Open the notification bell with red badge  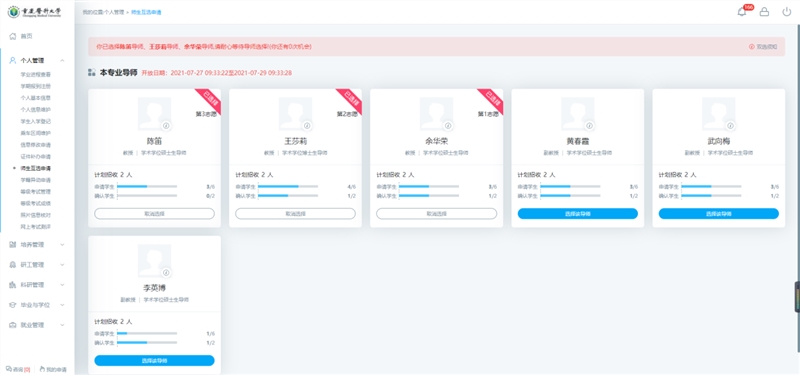(742, 12)
